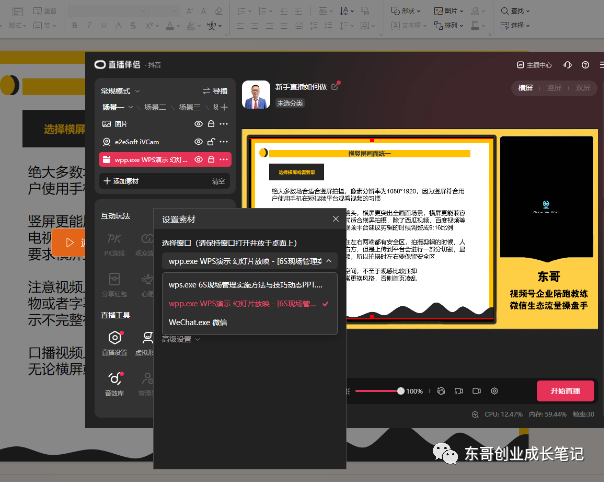Edit the live stream title pencil icon
Viewport: 604px width, 482px height.
[x=334, y=87]
